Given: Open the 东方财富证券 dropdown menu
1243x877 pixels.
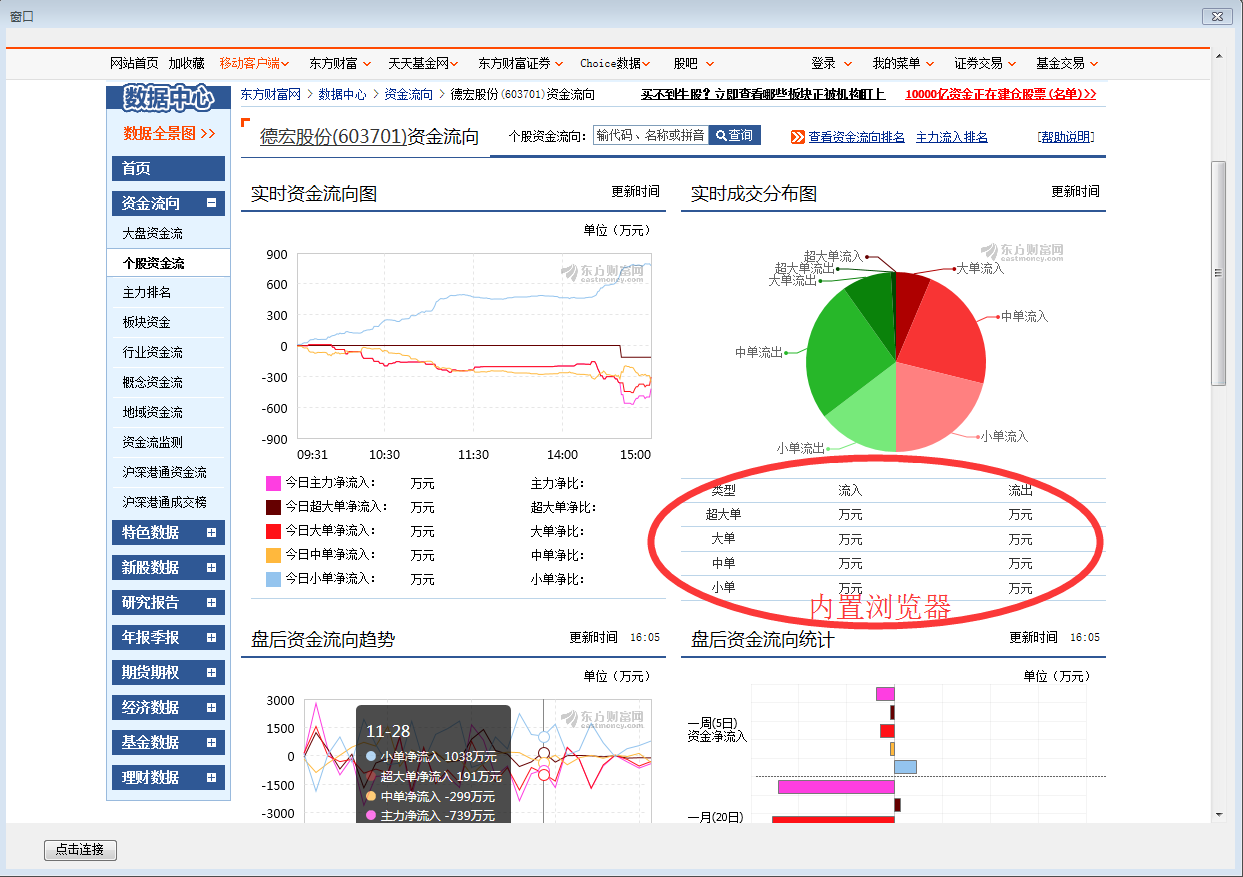Looking at the screenshot, I should pyautogui.click(x=520, y=63).
